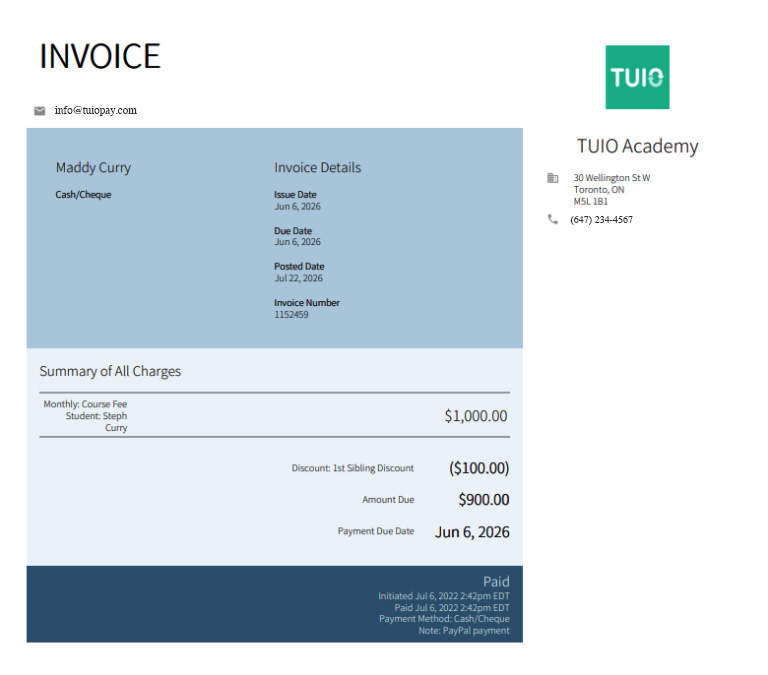Click the TUIO Academy name
The width and height of the screenshot is (768, 675).
click(x=637, y=146)
